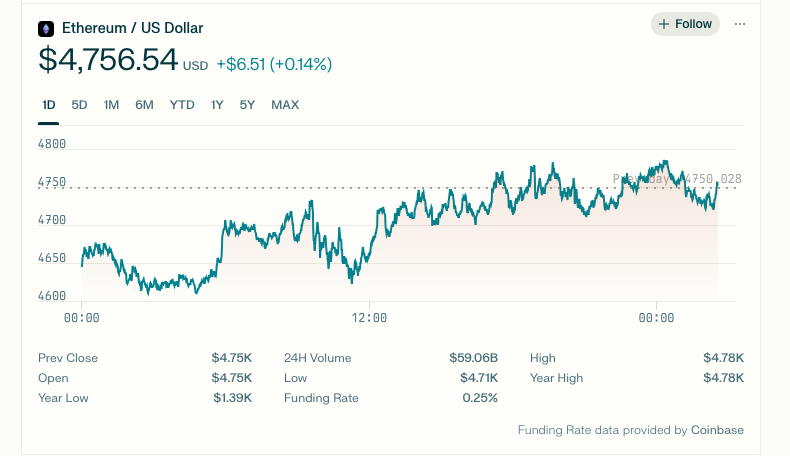The height and width of the screenshot is (456, 790).
Task: Select the YTD range tab
Action: tap(182, 105)
